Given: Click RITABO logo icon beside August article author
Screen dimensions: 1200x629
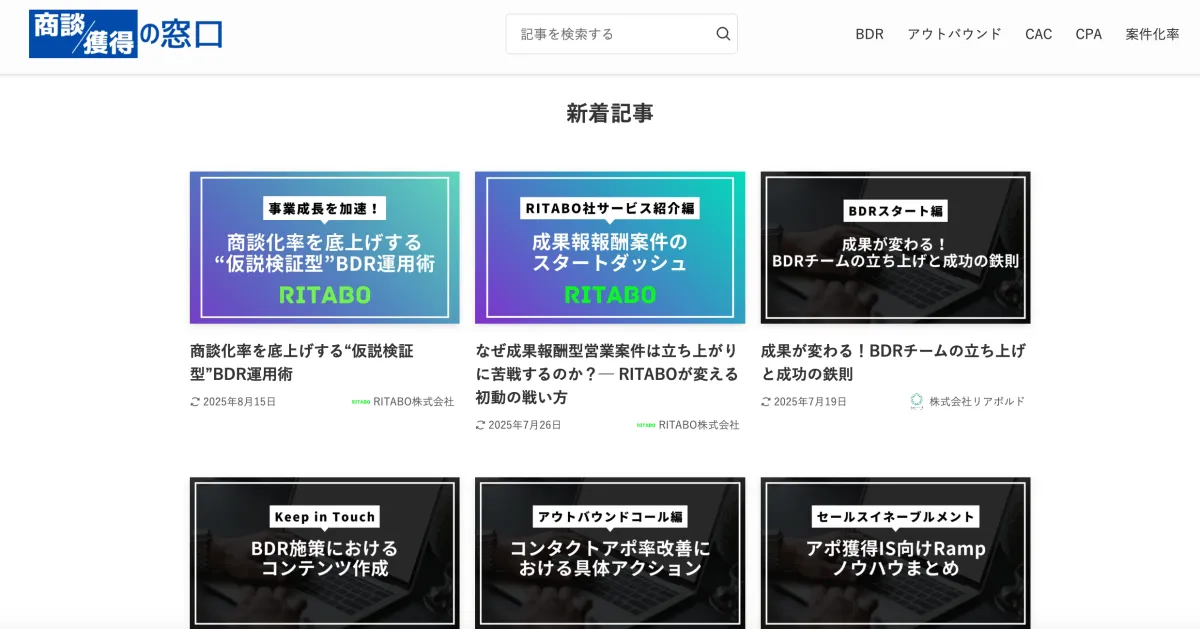Looking at the screenshot, I should pos(361,402).
